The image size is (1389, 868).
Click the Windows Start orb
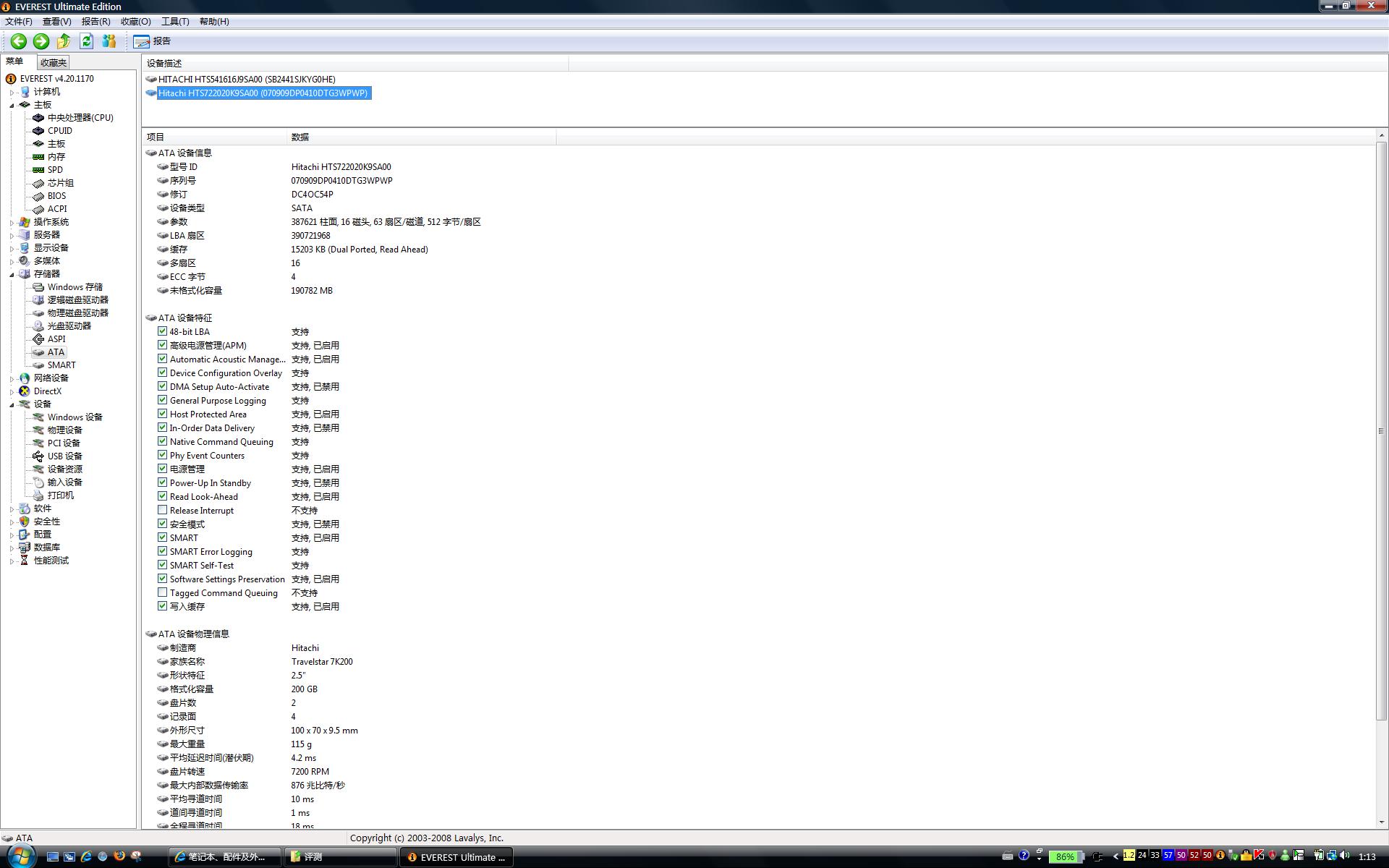20,856
